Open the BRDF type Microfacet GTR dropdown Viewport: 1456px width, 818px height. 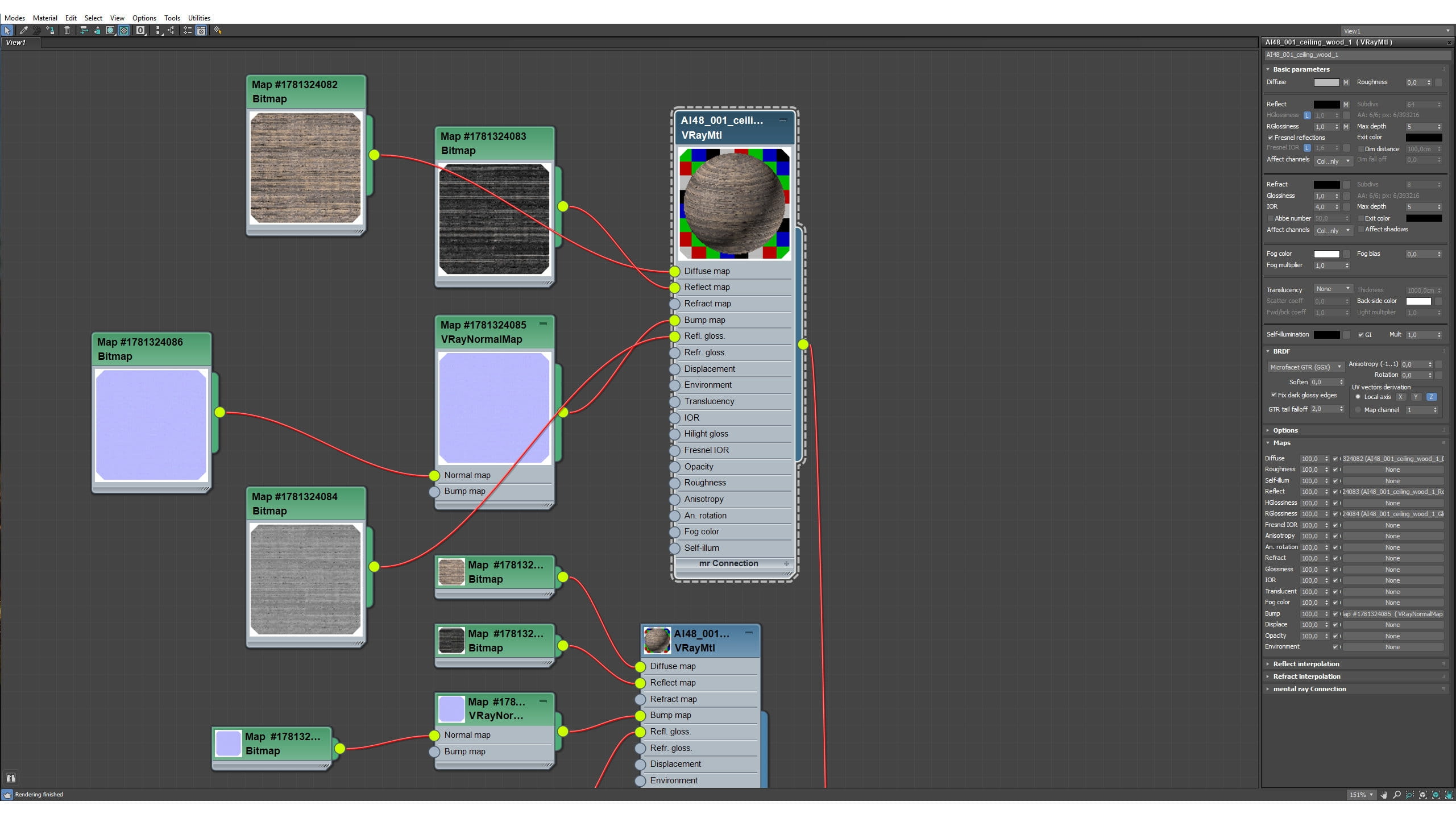pos(1305,367)
